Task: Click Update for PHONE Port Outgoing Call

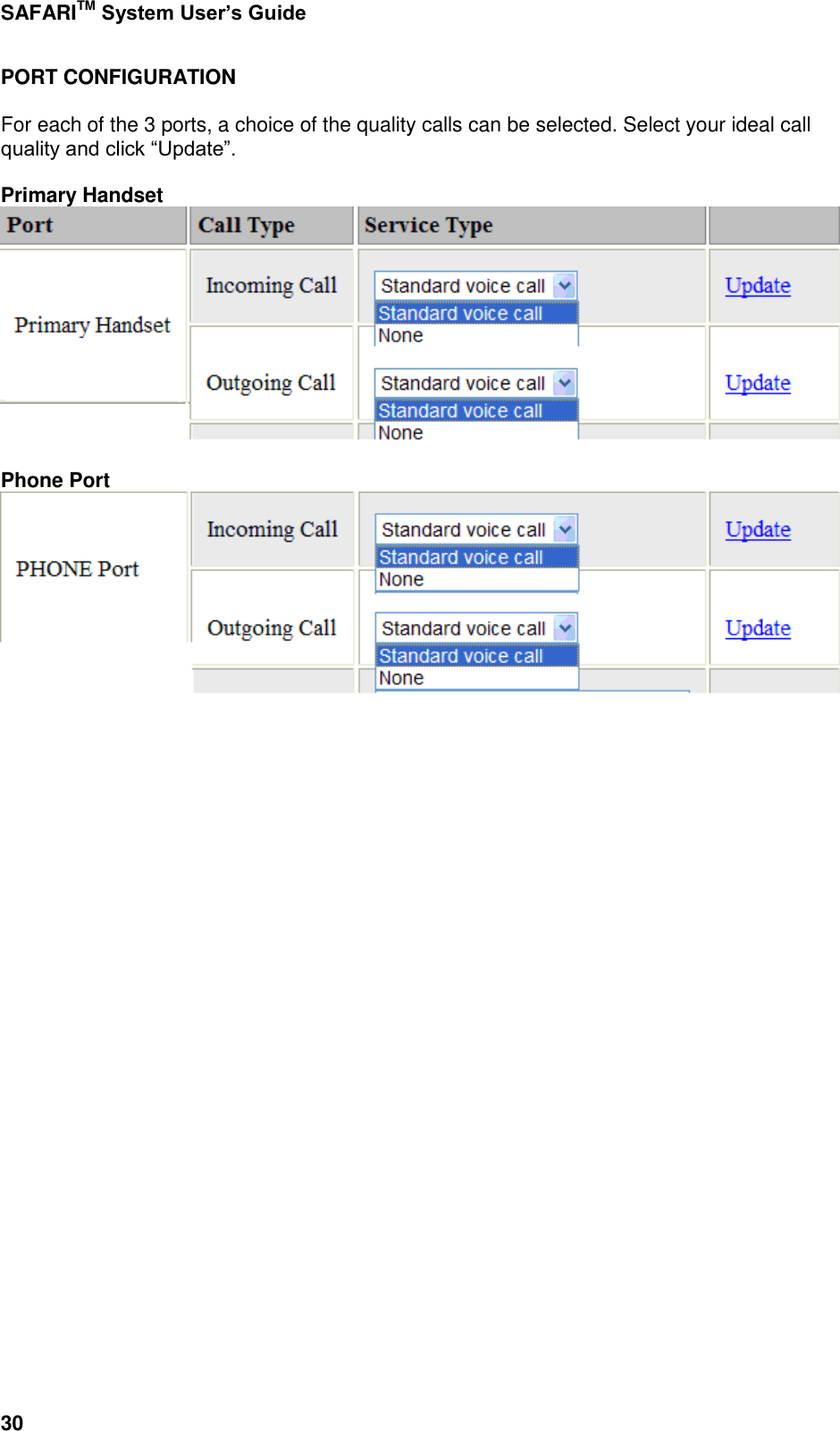Action: tap(756, 628)
